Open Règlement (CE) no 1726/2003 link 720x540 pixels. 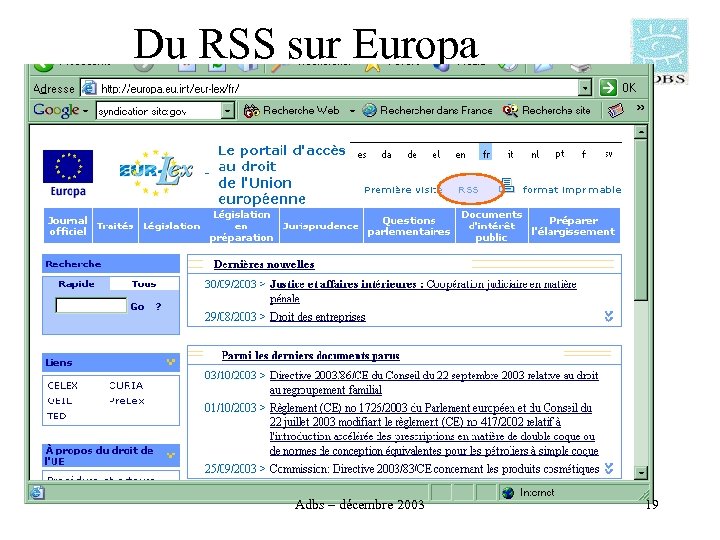[x=434, y=429]
